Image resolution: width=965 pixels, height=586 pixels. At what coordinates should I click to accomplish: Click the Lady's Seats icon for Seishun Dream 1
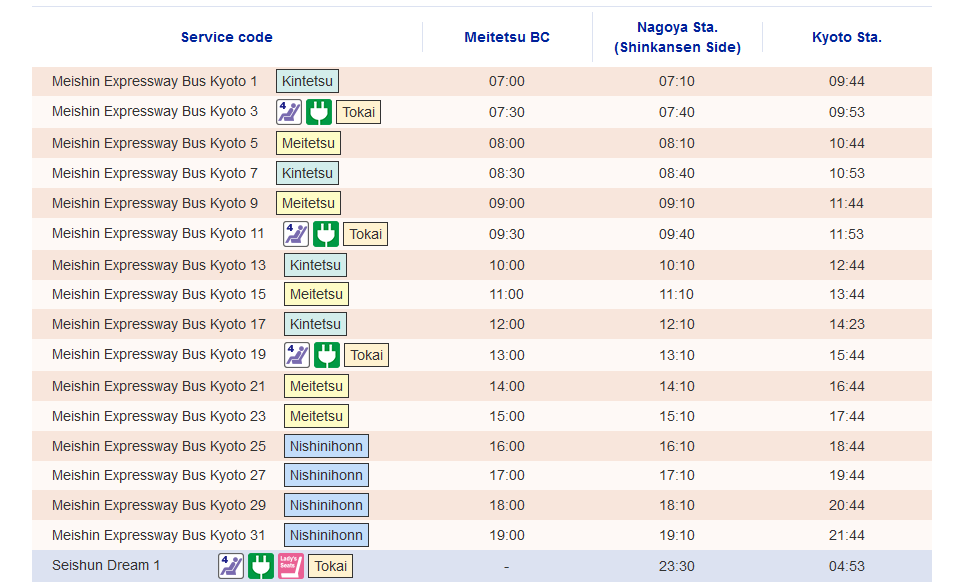pos(290,566)
